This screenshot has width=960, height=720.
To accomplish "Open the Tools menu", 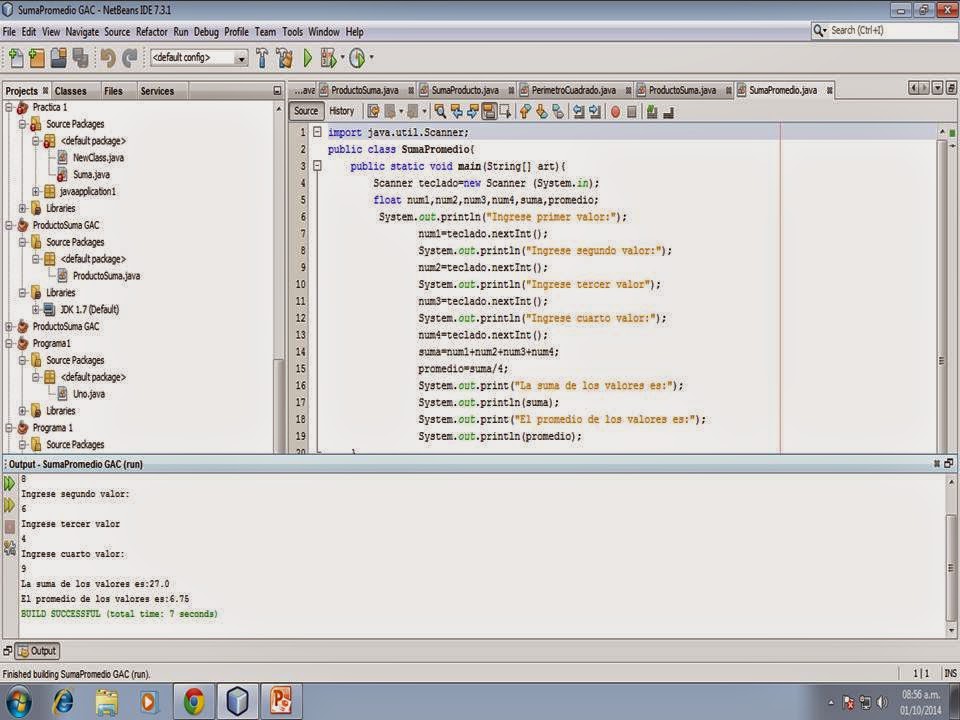I will tap(292, 31).
